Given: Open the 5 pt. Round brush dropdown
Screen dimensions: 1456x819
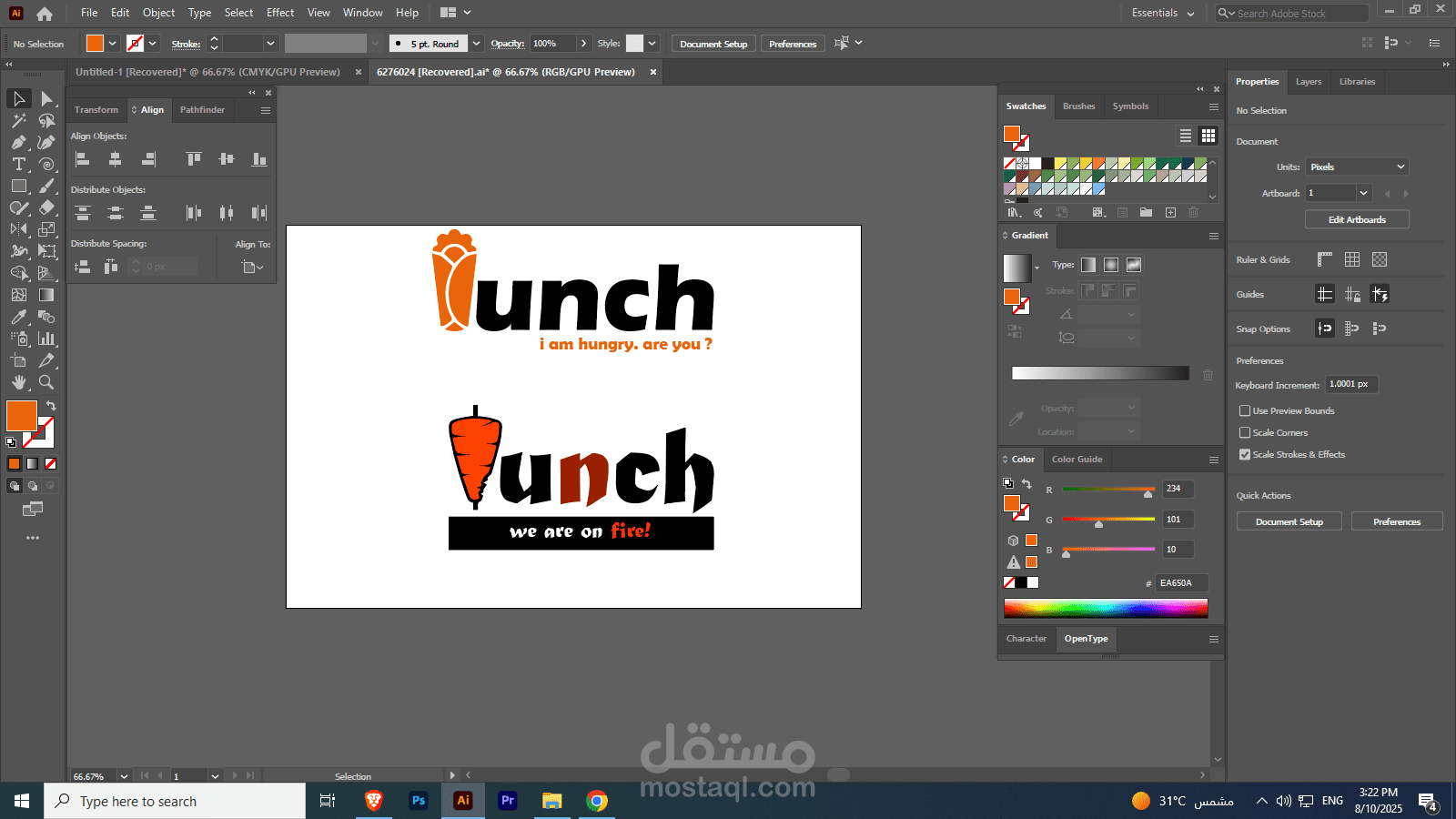Looking at the screenshot, I should (476, 44).
